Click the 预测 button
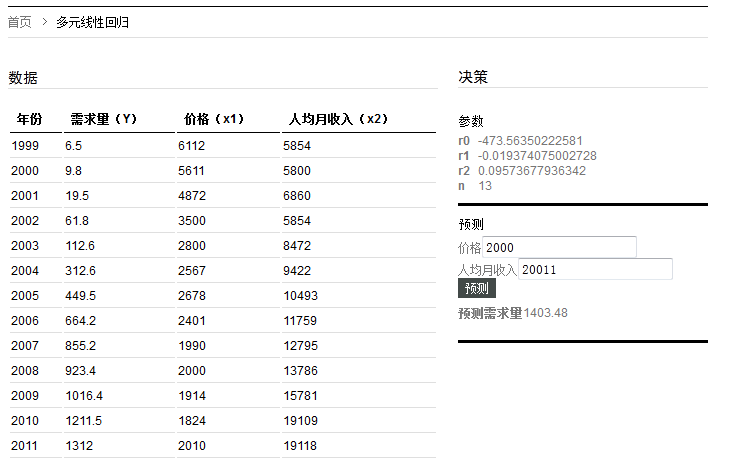The height and width of the screenshot is (462, 732). [x=477, y=289]
